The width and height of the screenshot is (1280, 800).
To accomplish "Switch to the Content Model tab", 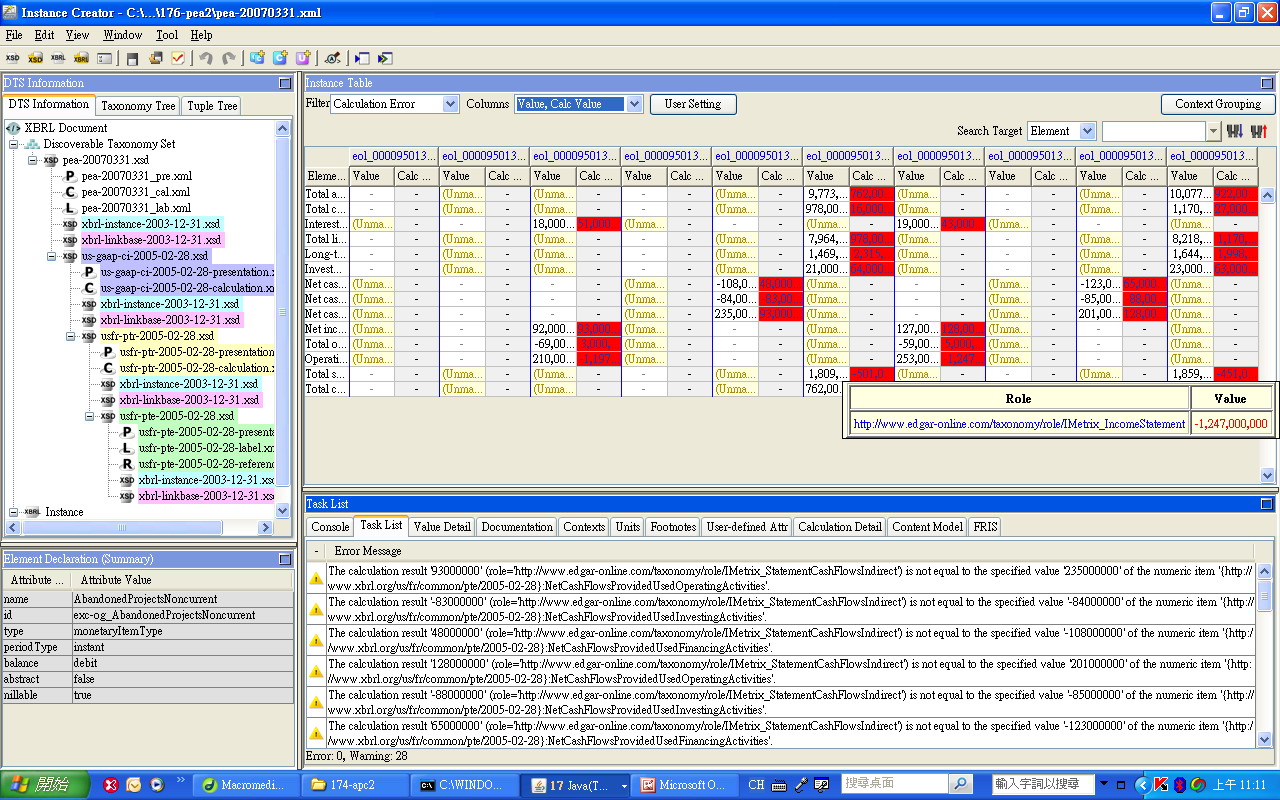I will pyautogui.click(x=927, y=526).
